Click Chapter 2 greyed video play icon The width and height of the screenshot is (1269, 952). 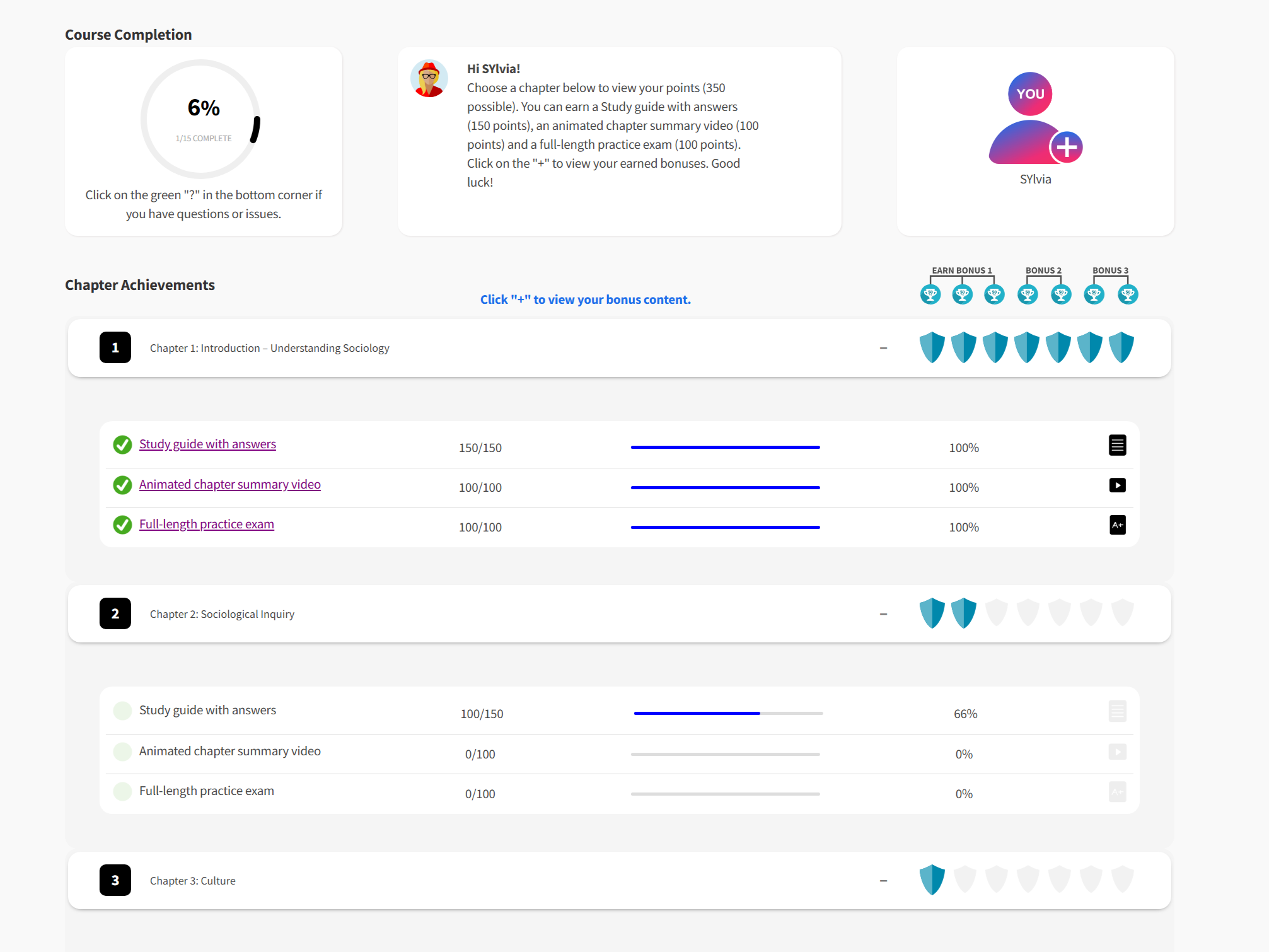point(1118,752)
